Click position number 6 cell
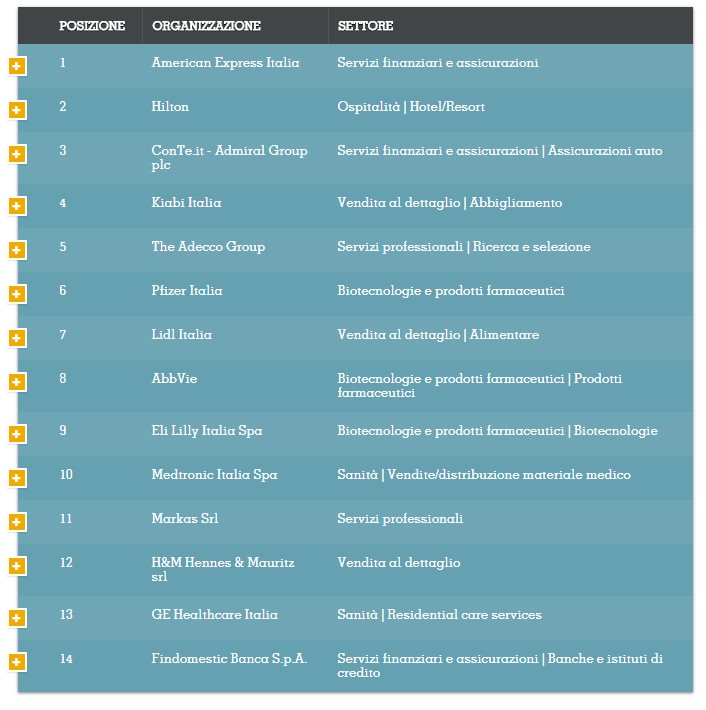 (x=62, y=290)
